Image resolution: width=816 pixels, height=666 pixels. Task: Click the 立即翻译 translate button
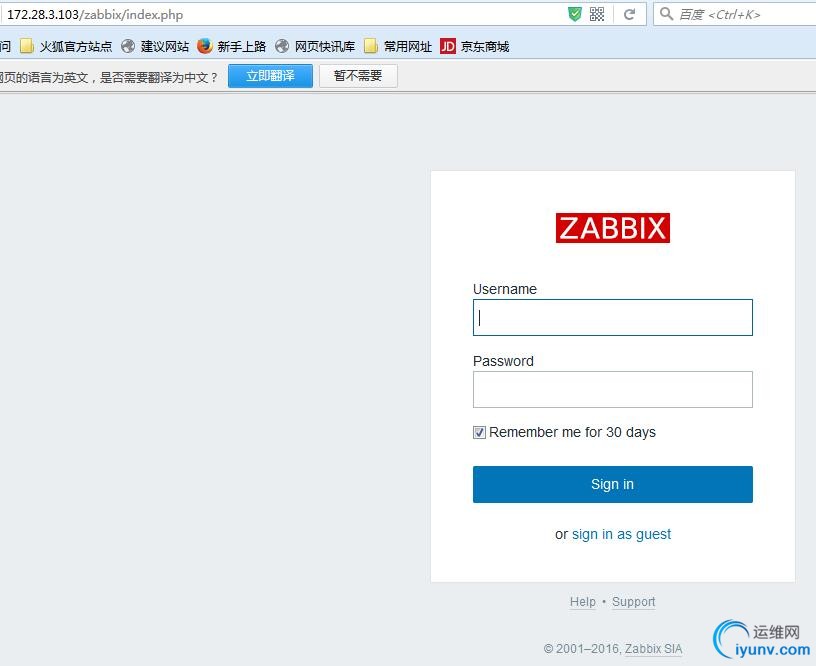(270, 76)
